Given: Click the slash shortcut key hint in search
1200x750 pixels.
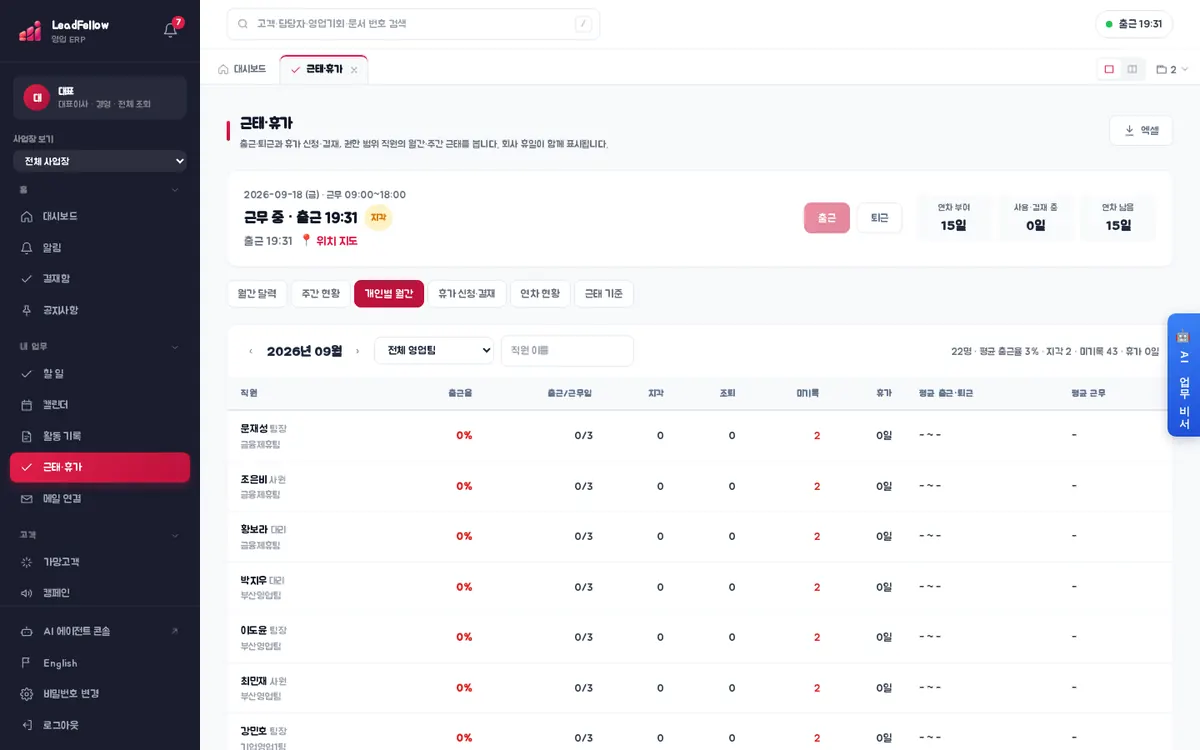Looking at the screenshot, I should (583, 24).
